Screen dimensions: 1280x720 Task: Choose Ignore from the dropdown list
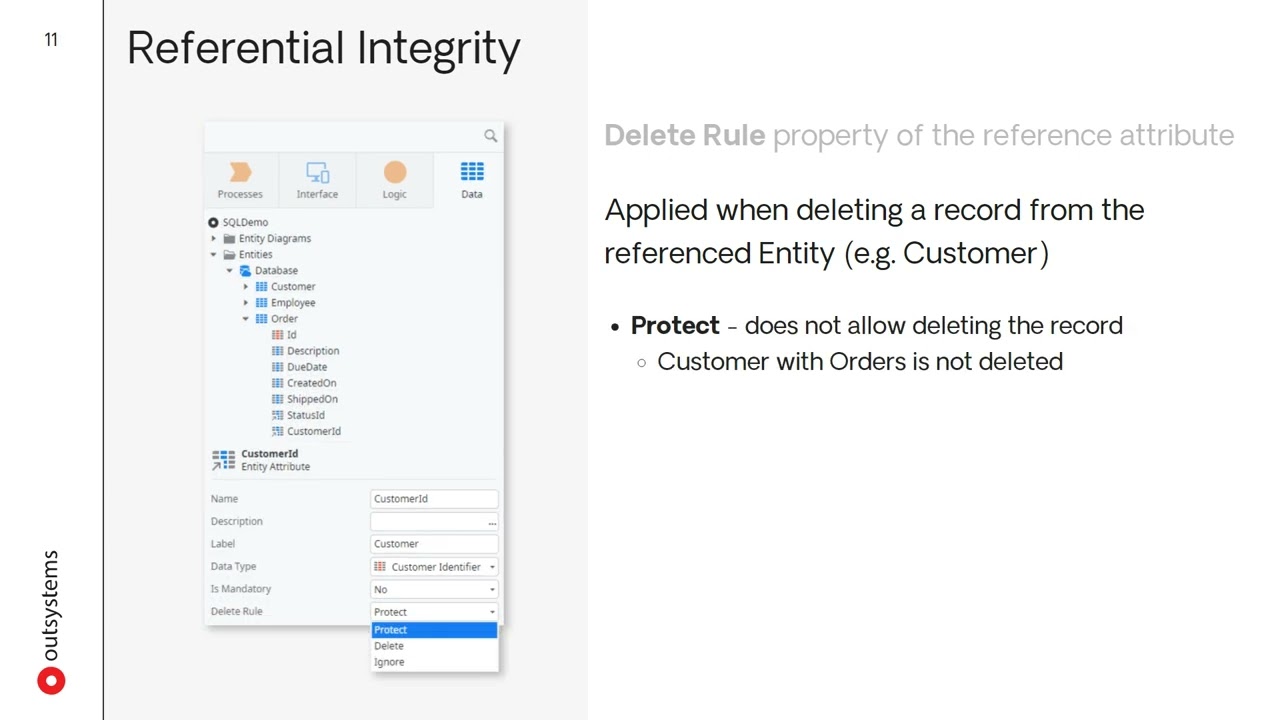point(434,661)
